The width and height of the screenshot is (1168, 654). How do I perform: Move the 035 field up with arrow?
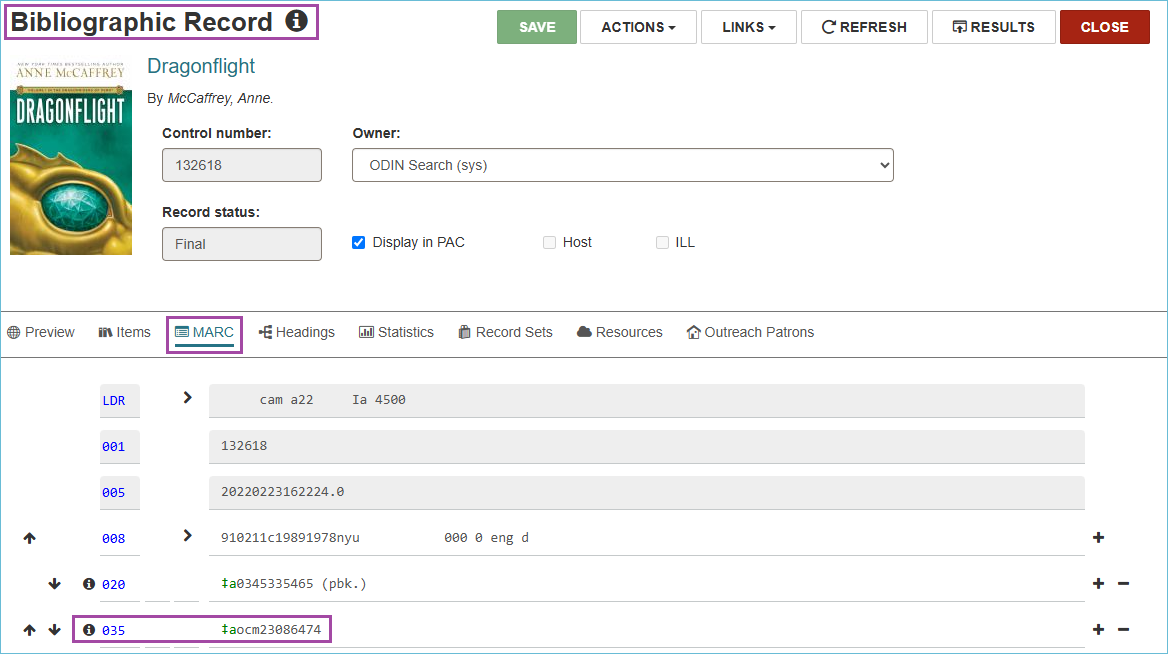point(29,630)
